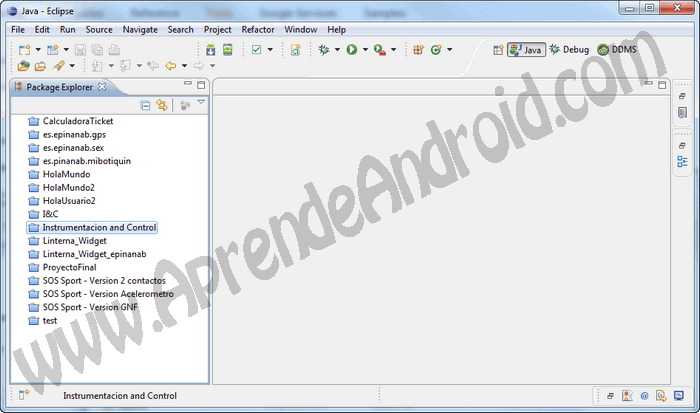Viewport: 700px width, 413px height.
Task: Click the Declaration icon in status bar
Action: 661,396
